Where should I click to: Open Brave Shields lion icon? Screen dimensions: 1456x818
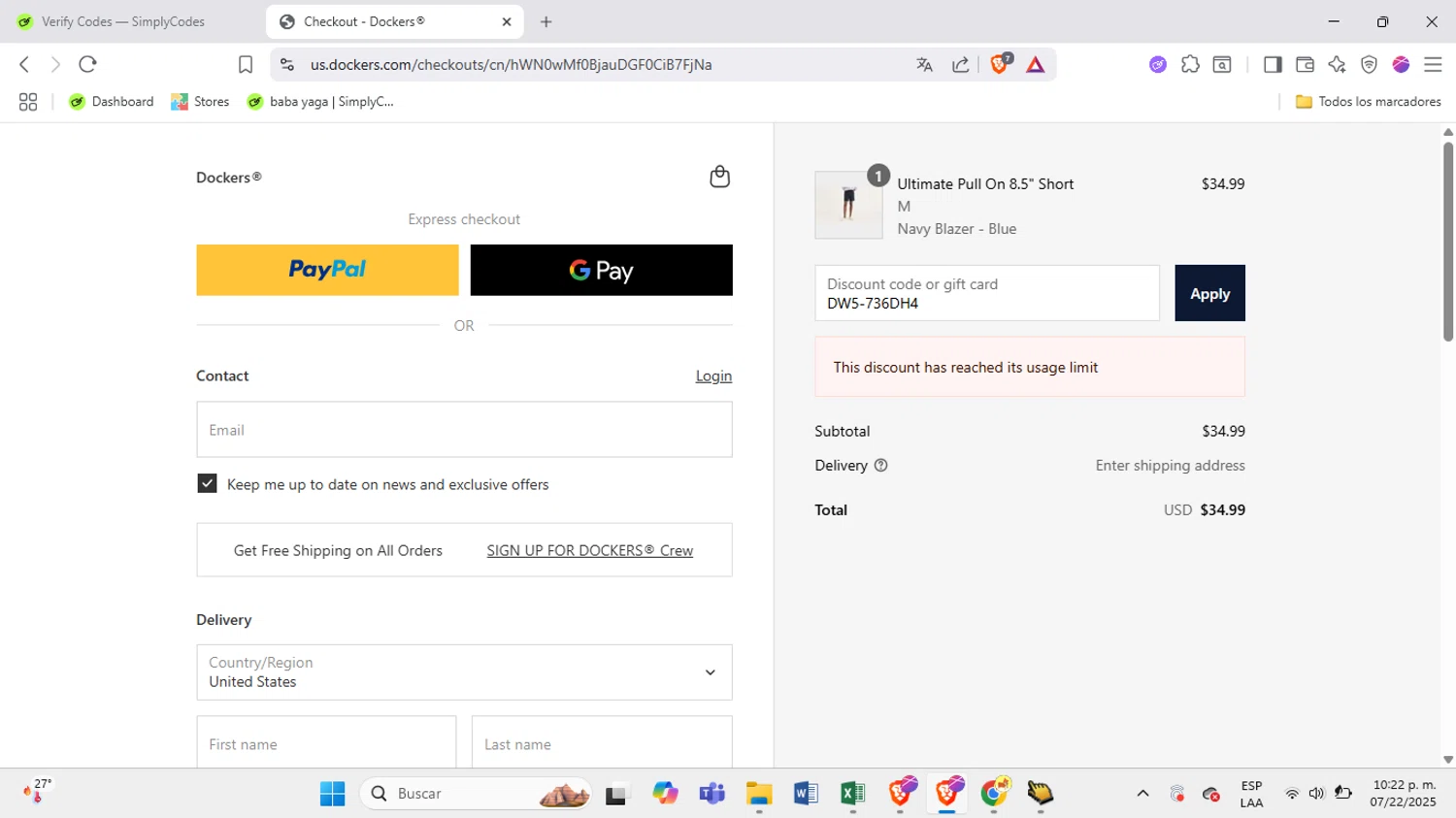coord(999,64)
